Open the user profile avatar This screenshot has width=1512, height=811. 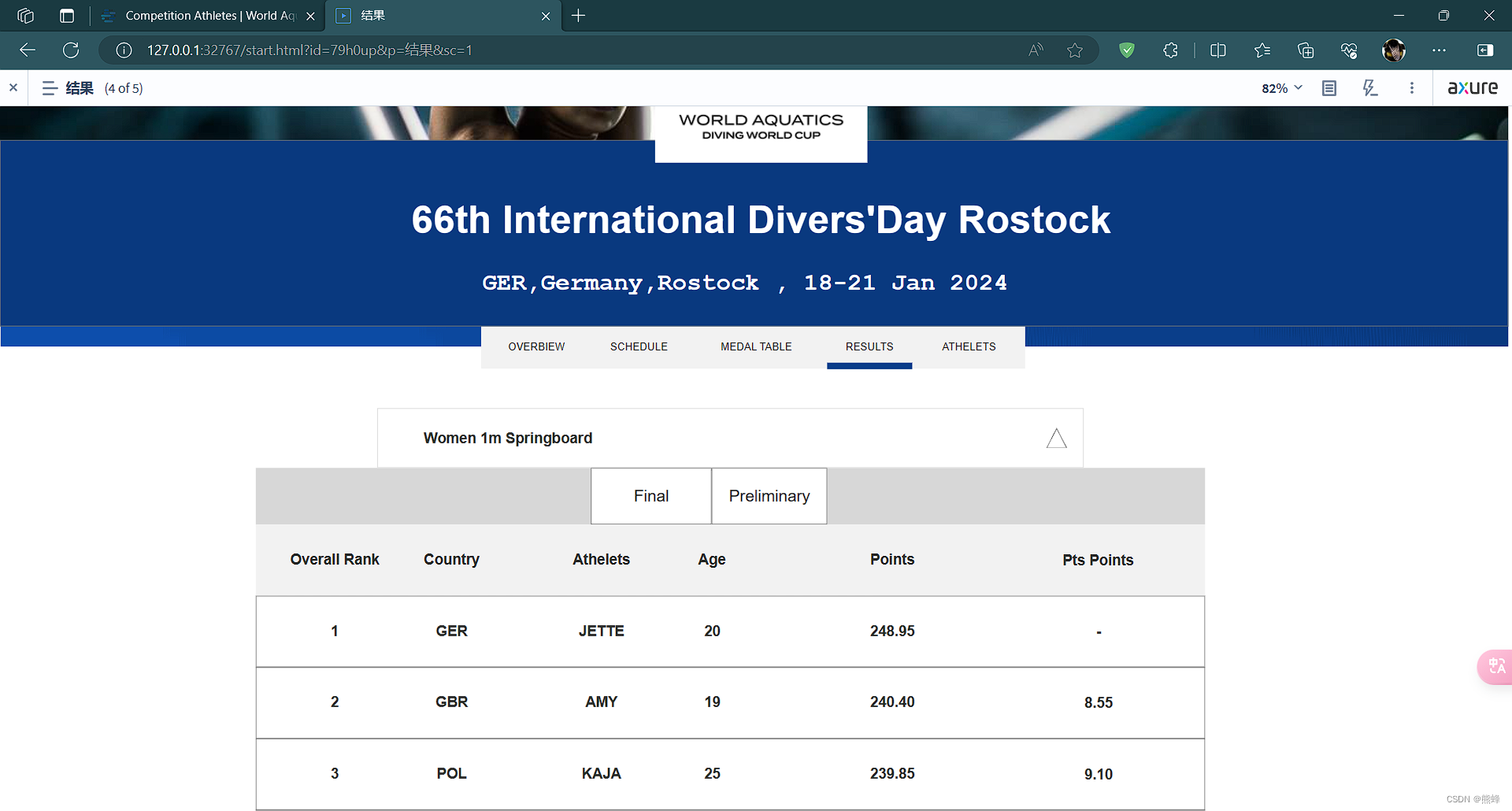pos(1394,50)
